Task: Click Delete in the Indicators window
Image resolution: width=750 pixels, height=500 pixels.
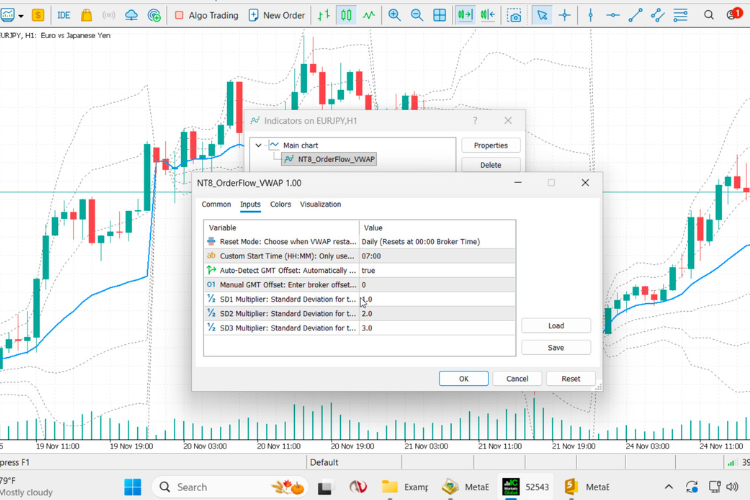Action: click(x=491, y=165)
